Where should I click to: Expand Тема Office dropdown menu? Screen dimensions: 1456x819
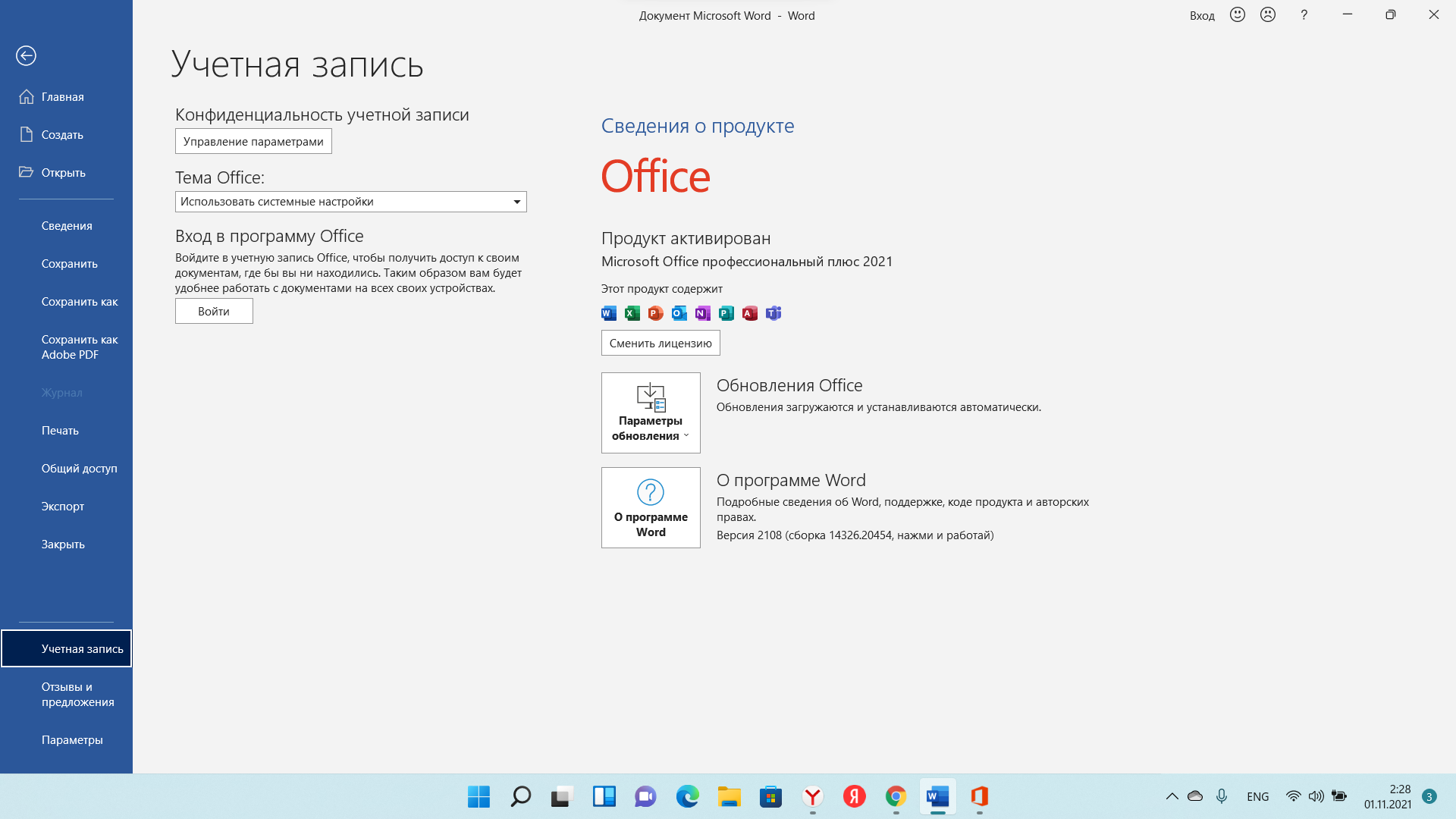(515, 201)
